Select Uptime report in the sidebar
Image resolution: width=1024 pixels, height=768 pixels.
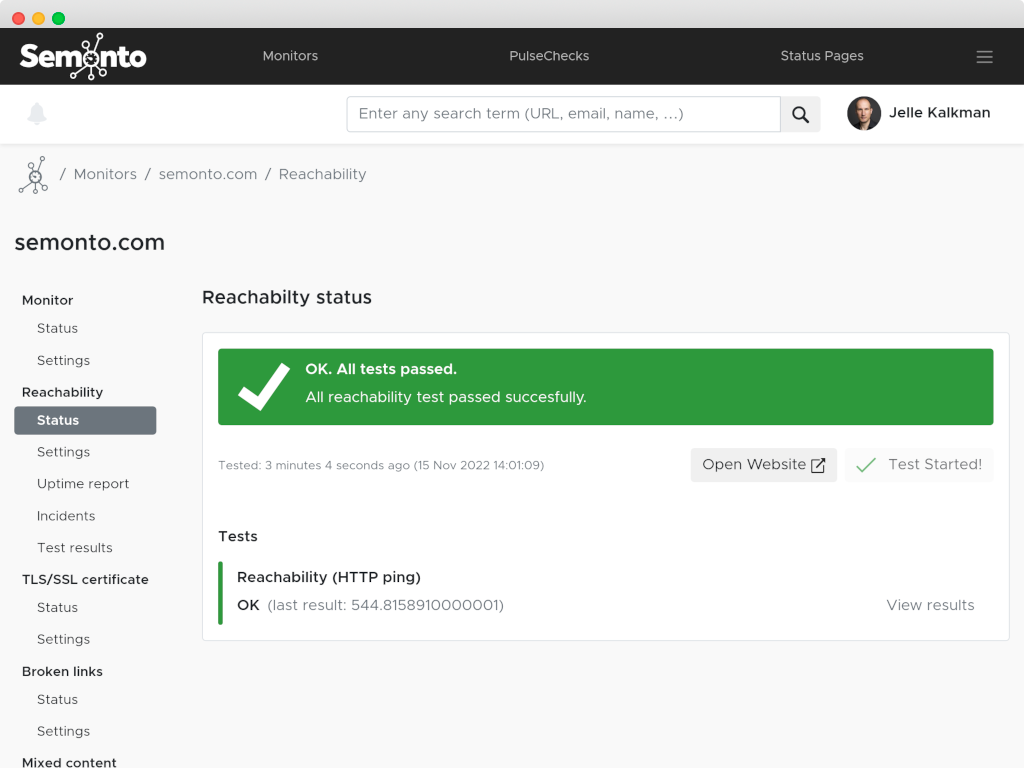tap(83, 484)
